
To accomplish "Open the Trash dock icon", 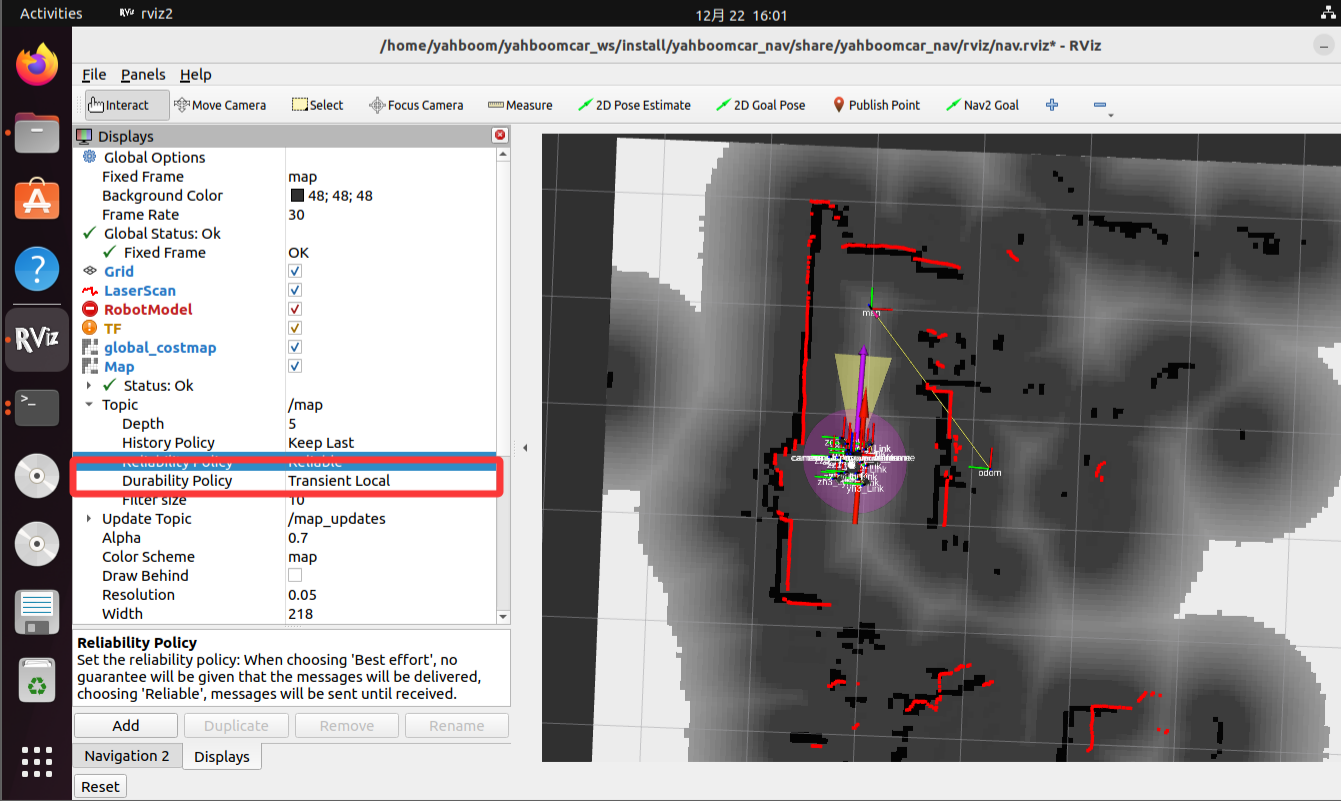I will point(37,681).
